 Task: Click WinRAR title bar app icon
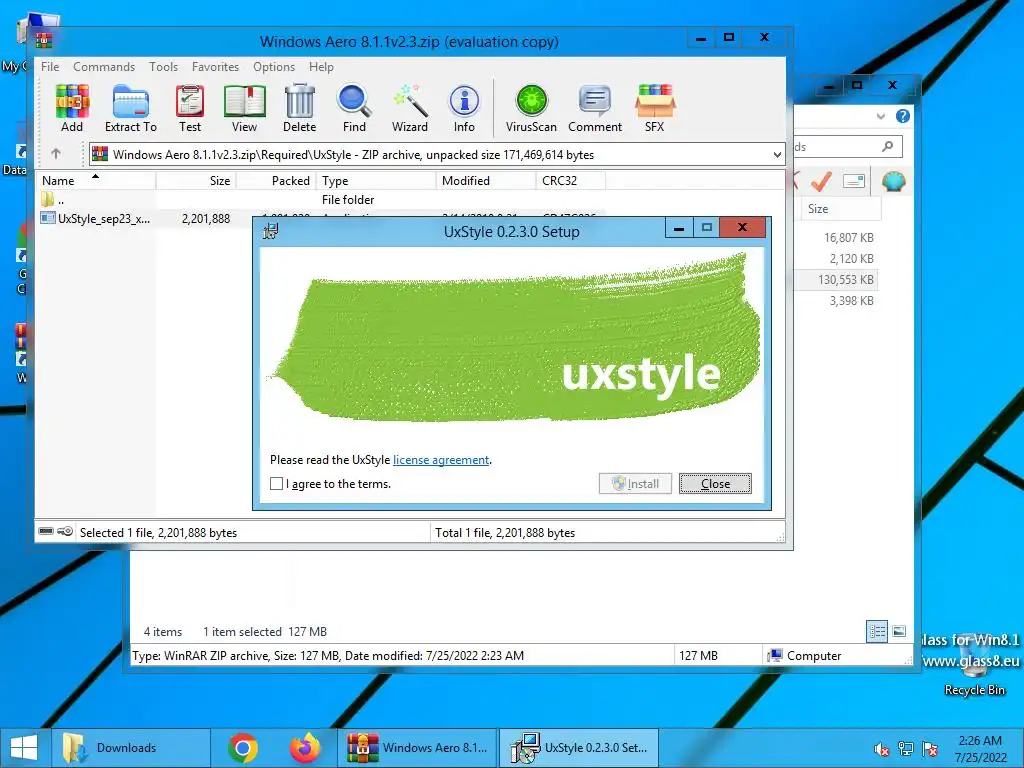click(44, 40)
